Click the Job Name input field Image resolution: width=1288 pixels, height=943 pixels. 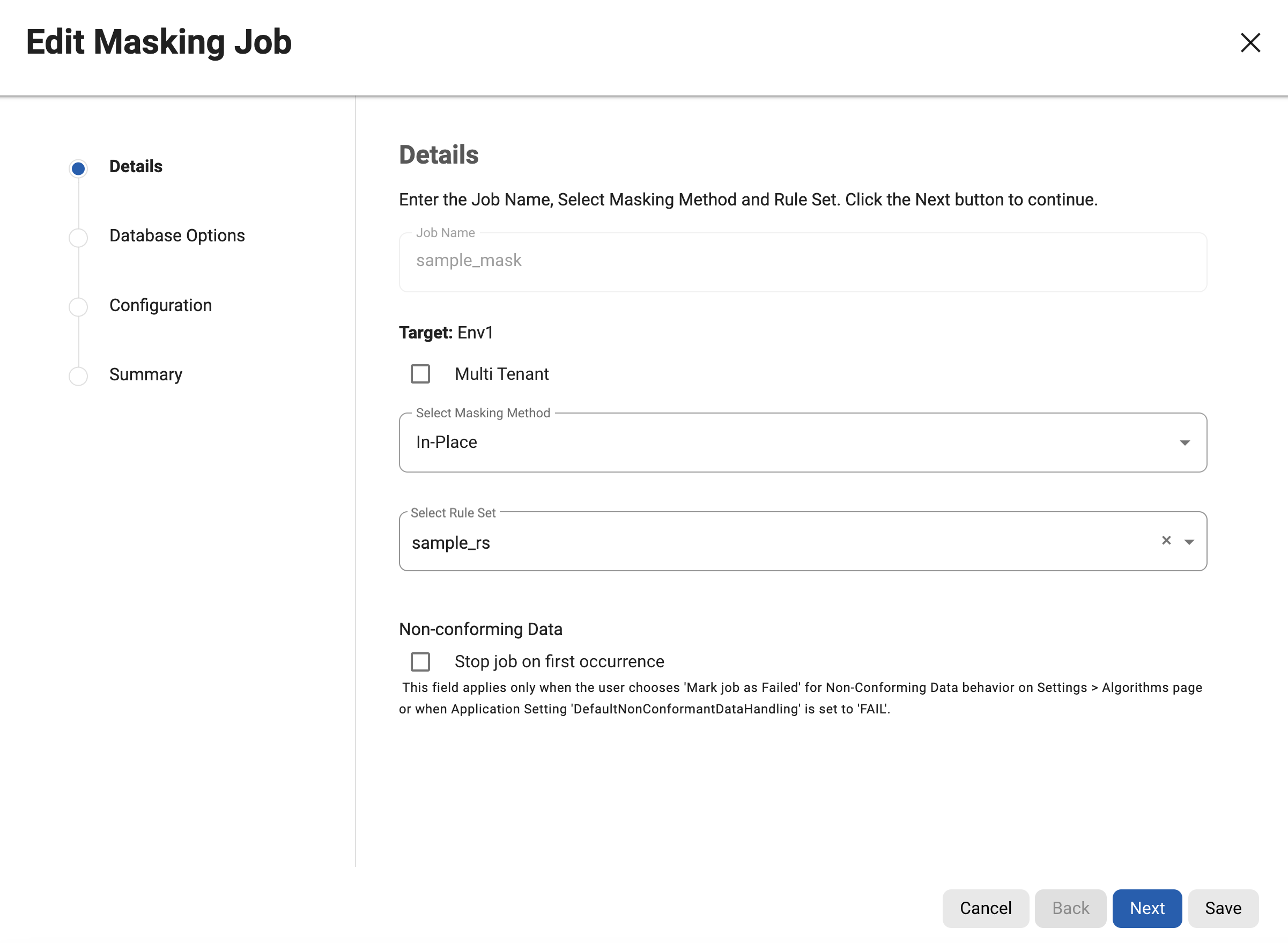tap(802, 261)
